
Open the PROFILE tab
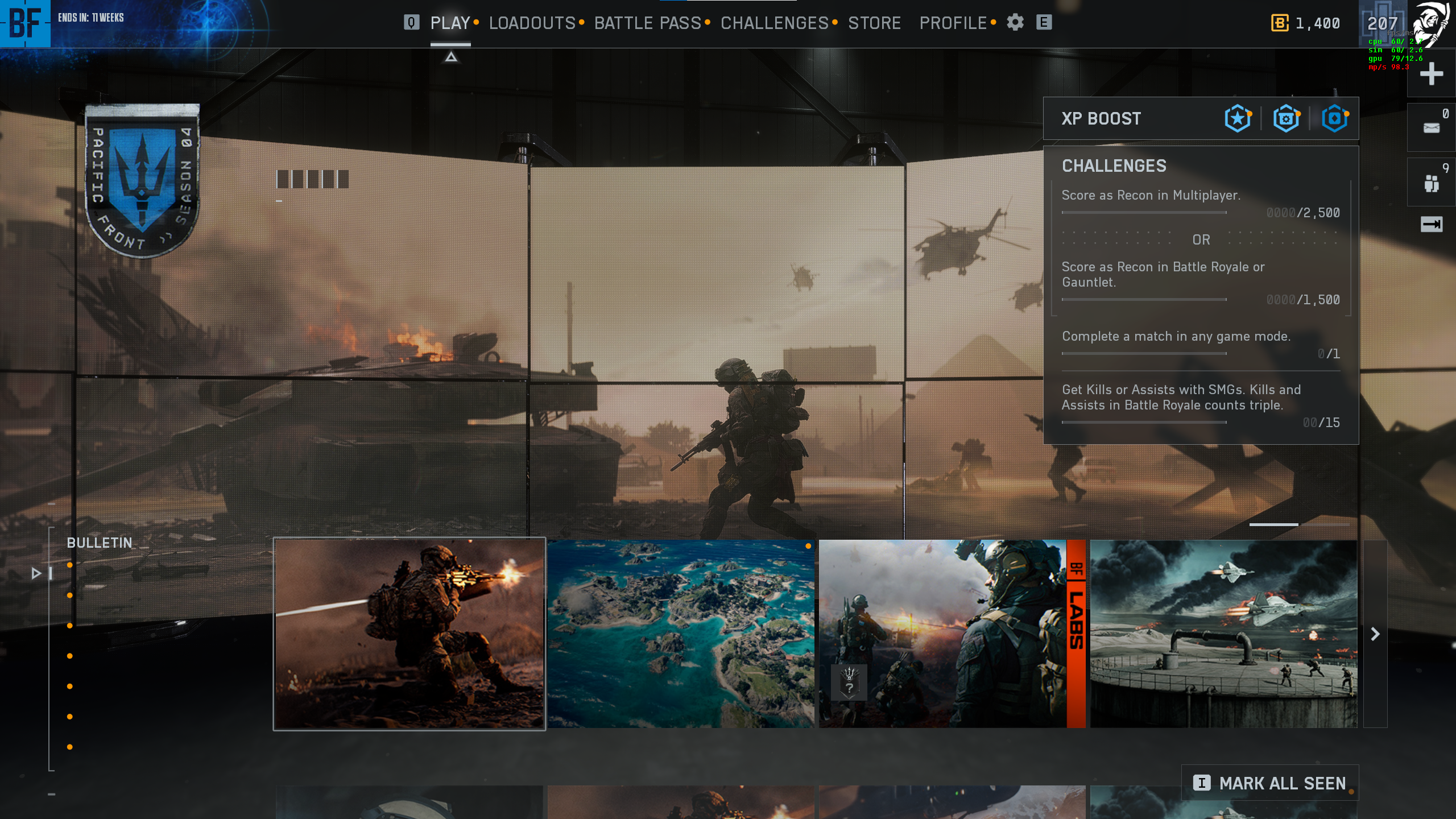[953, 23]
